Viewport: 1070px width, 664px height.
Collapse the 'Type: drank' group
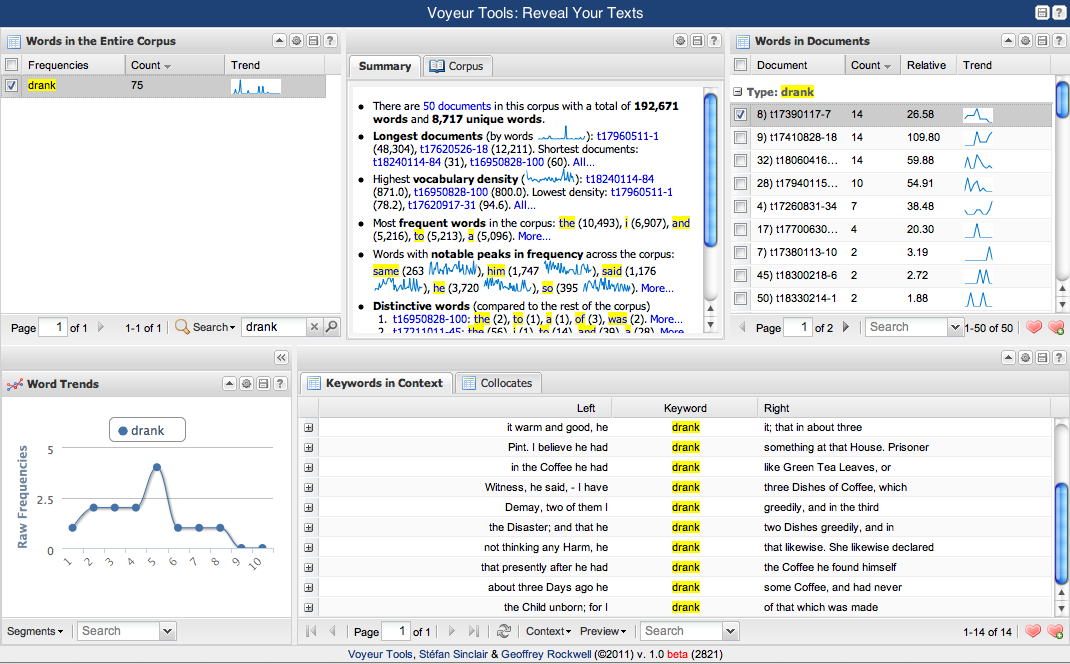point(738,92)
